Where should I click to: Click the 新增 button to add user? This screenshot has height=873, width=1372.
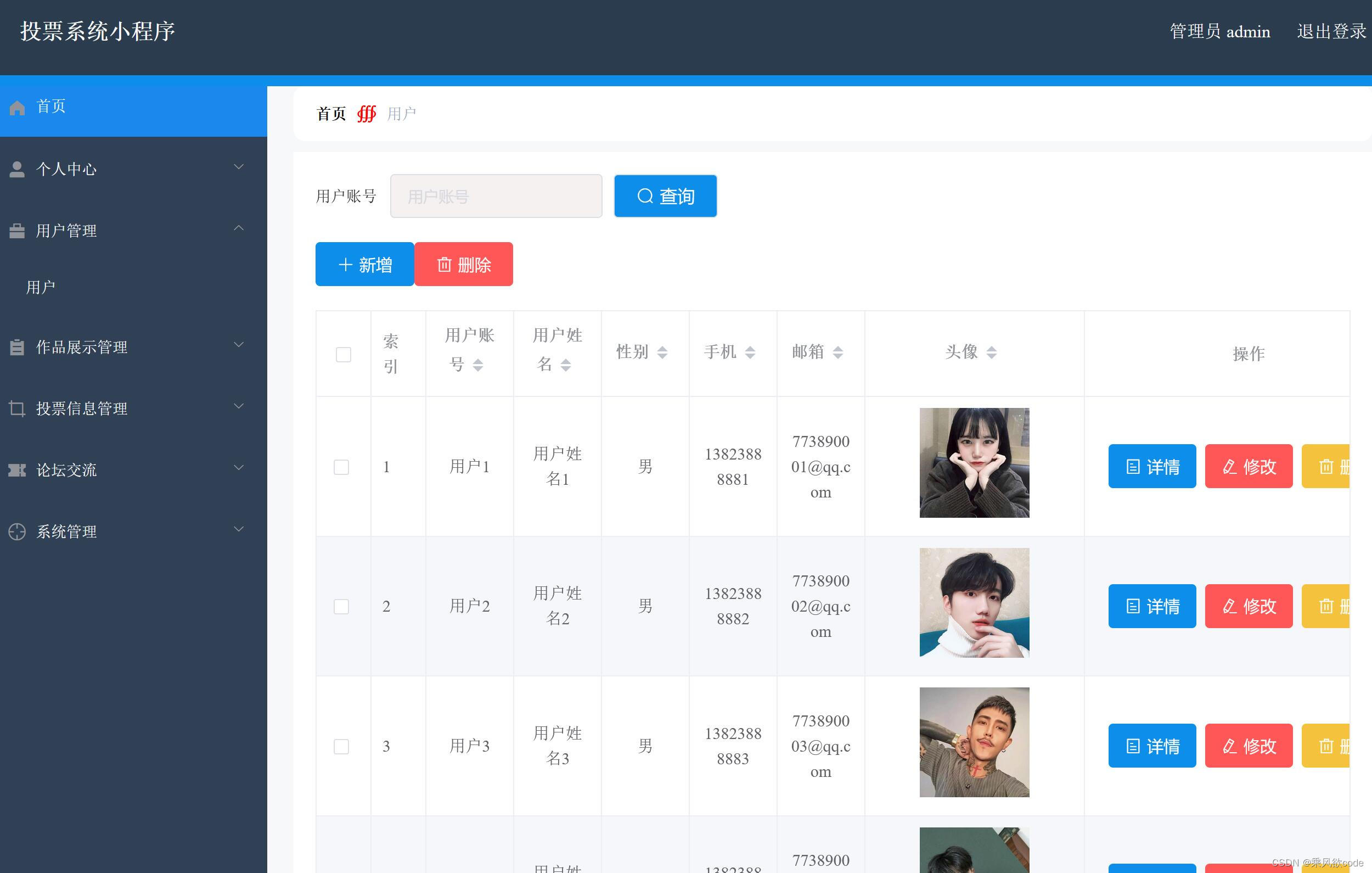364,264
